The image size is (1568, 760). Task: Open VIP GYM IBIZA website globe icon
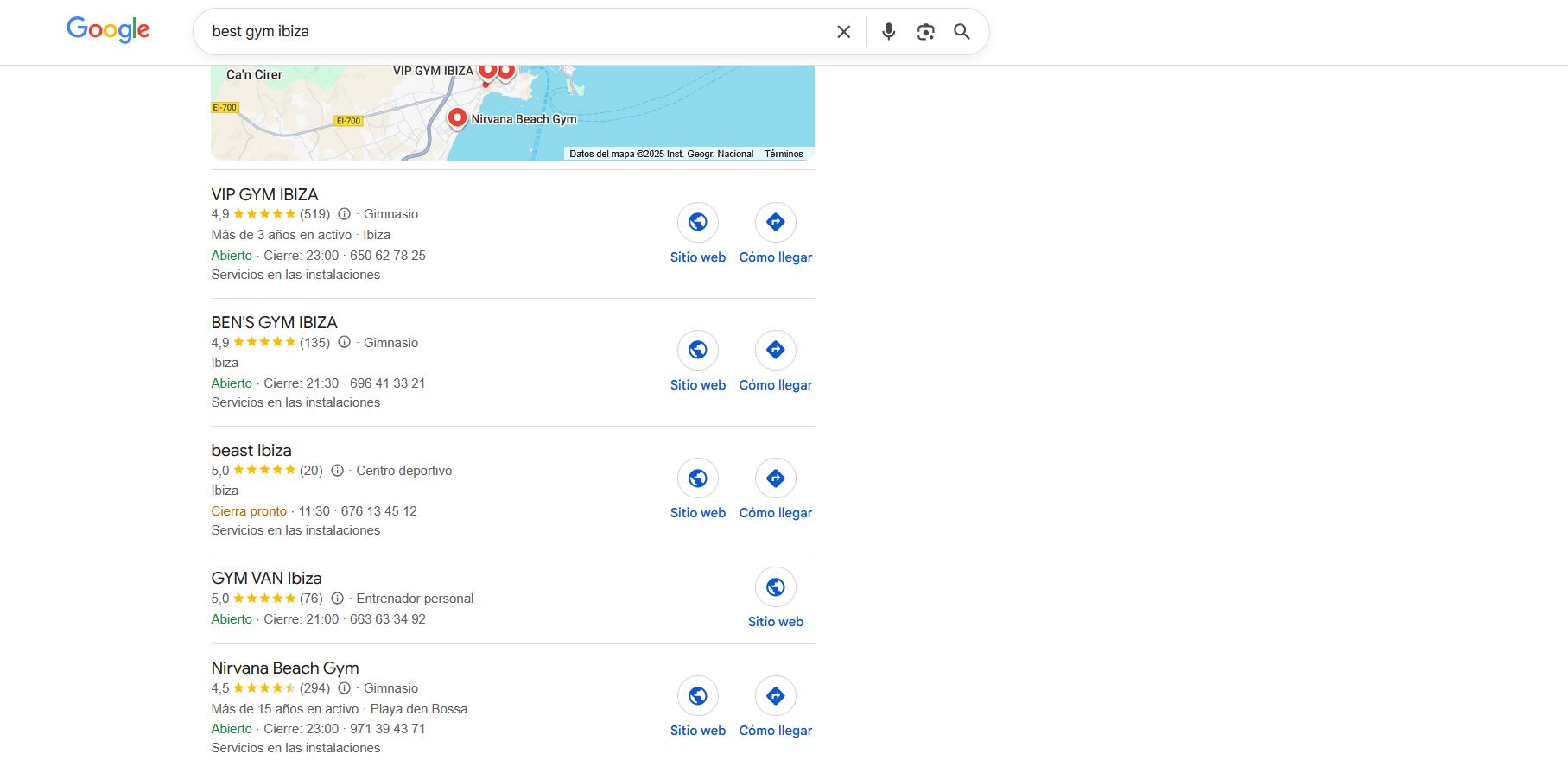[698, 223]
